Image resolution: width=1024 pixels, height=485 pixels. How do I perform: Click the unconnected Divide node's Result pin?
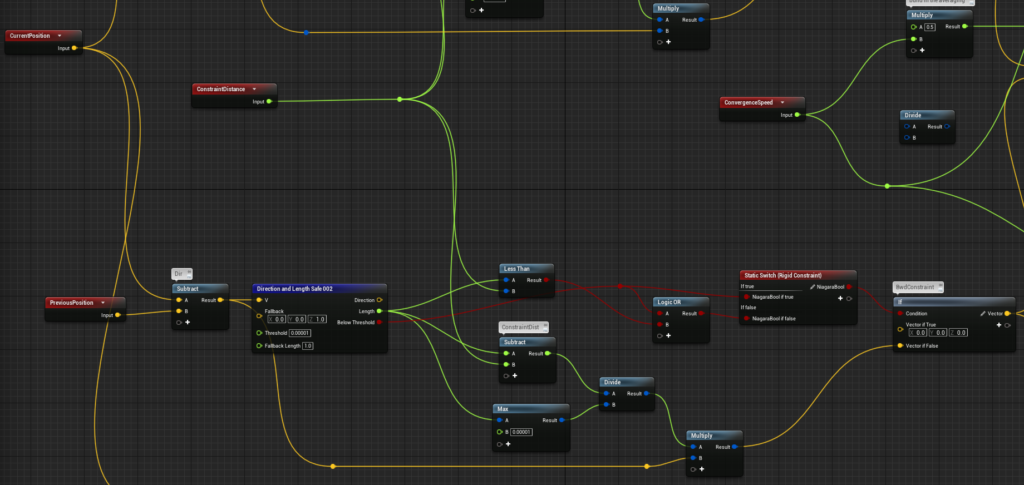click(x=947, y=127)
